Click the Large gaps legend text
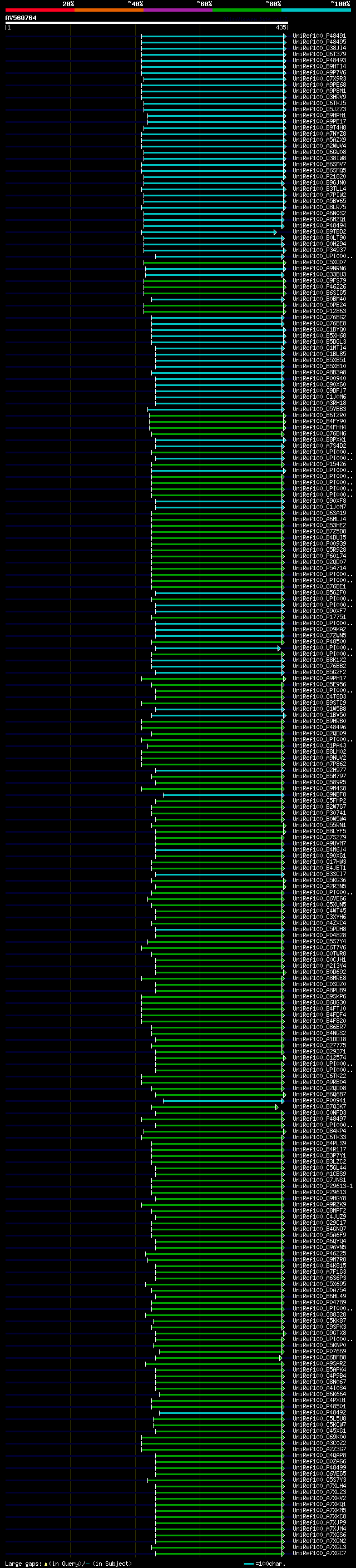 click(68, 1564)
